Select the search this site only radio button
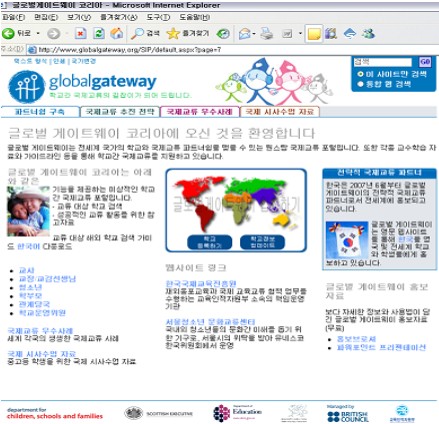 (x=360, y=74)
